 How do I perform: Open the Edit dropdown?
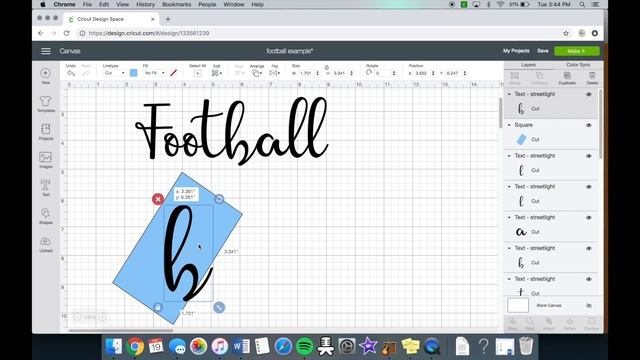(217, 73)
